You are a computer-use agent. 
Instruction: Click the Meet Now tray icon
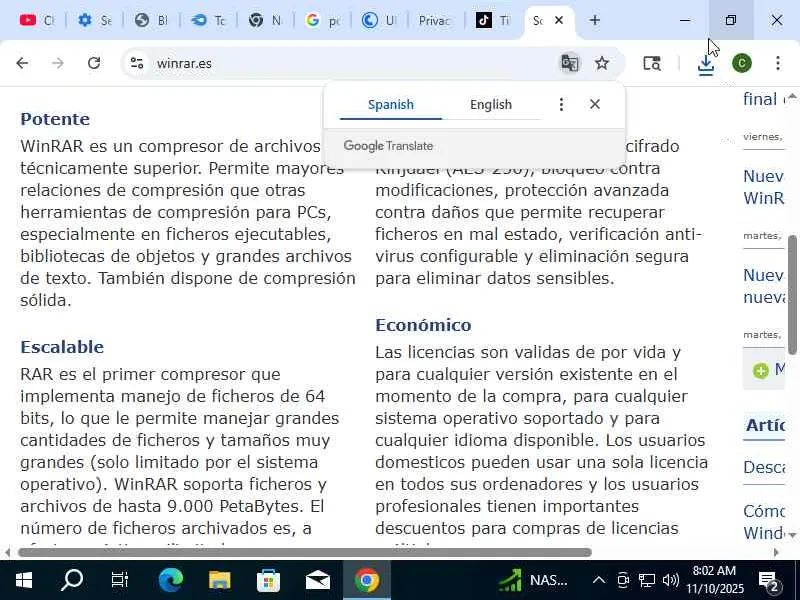click(x=623, y=580)
